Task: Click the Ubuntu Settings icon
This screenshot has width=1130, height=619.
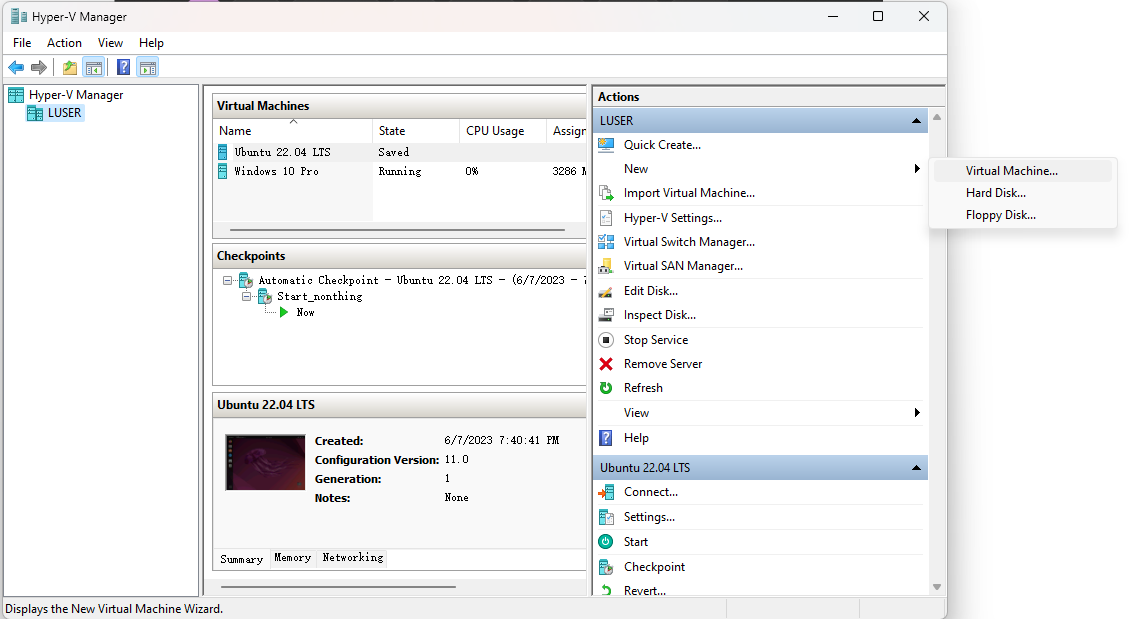Action: pos(606,517)
